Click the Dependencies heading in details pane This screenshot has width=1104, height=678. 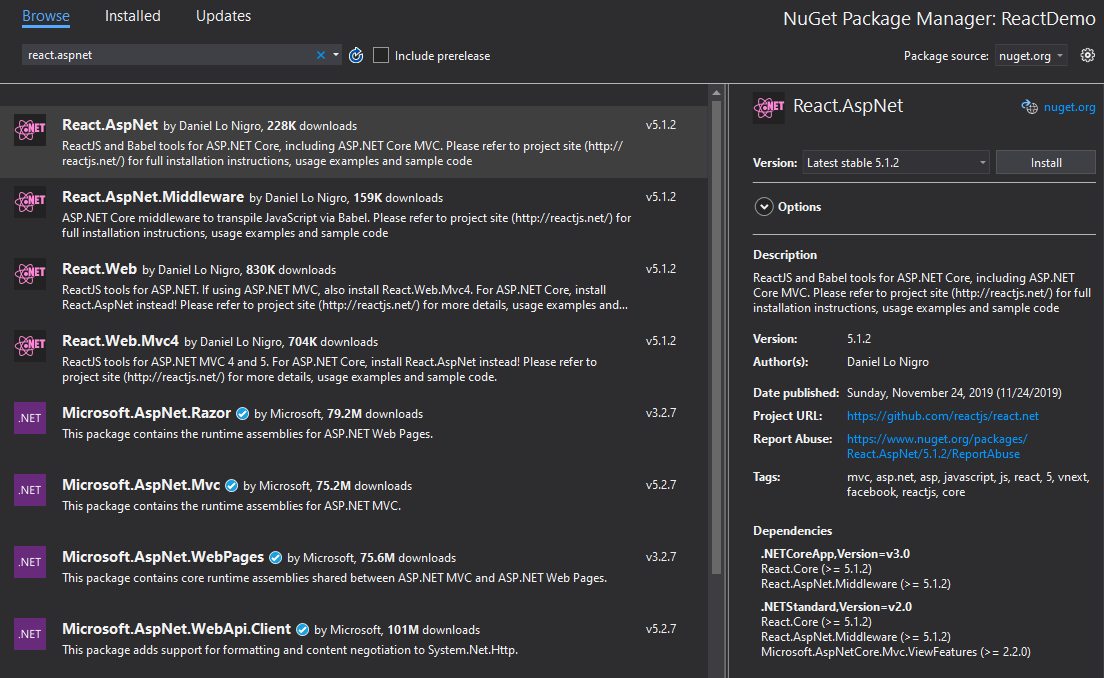pyautogui.click(x=792, y=531)
